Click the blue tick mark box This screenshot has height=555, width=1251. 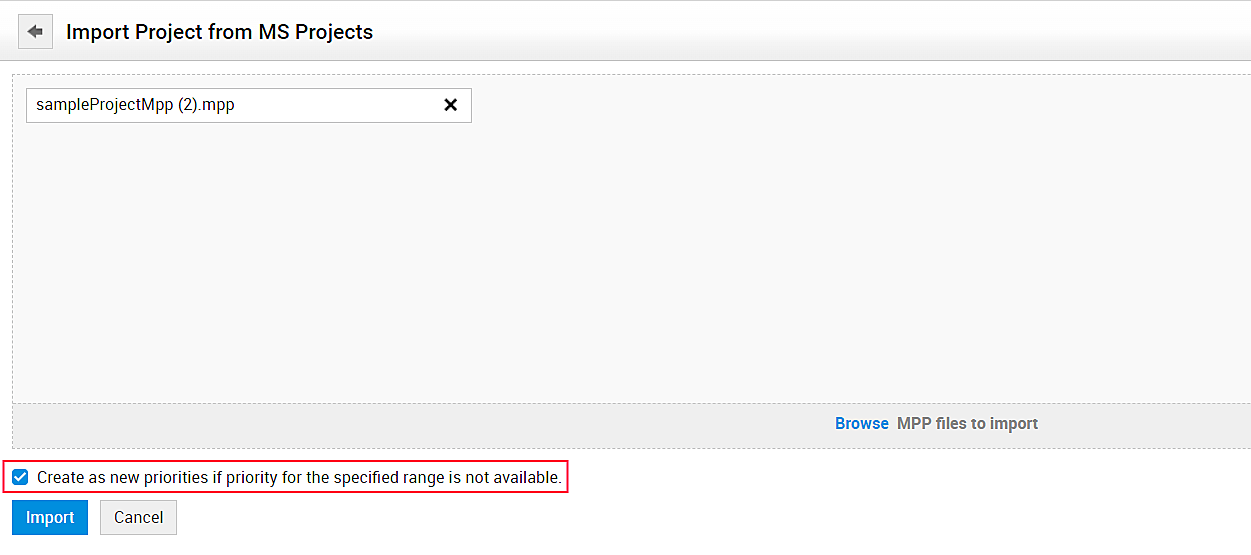20,478
